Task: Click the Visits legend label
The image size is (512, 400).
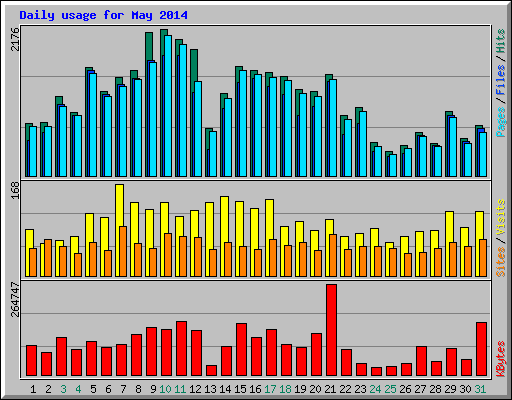Action: 501,217
